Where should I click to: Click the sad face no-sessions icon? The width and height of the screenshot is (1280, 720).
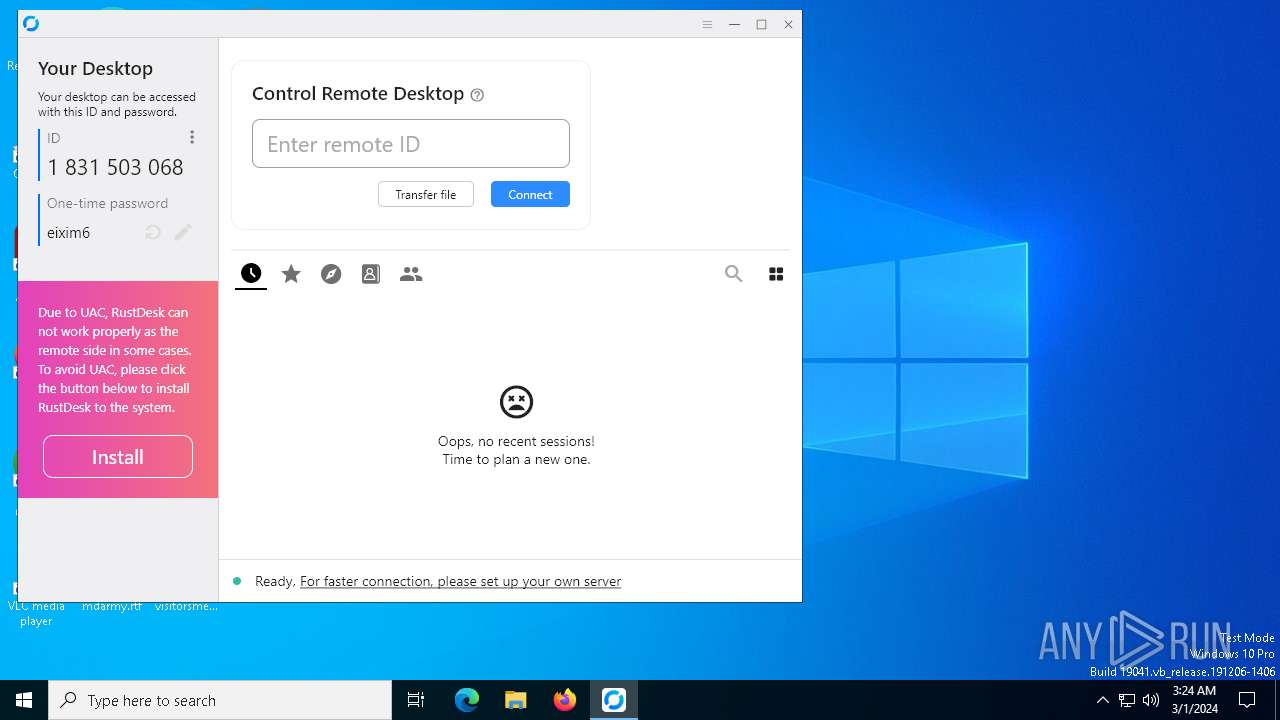click(x=516, y=402)
